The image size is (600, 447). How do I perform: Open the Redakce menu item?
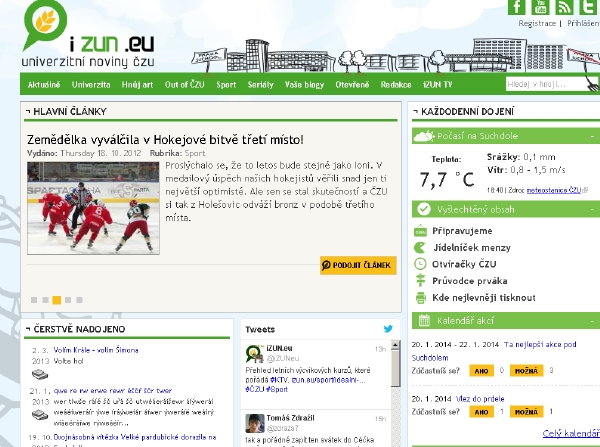tap(396, 85)
